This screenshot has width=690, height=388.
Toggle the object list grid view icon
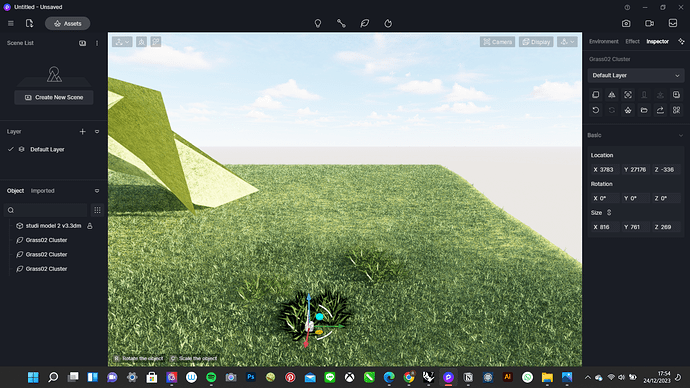point(97,210)
